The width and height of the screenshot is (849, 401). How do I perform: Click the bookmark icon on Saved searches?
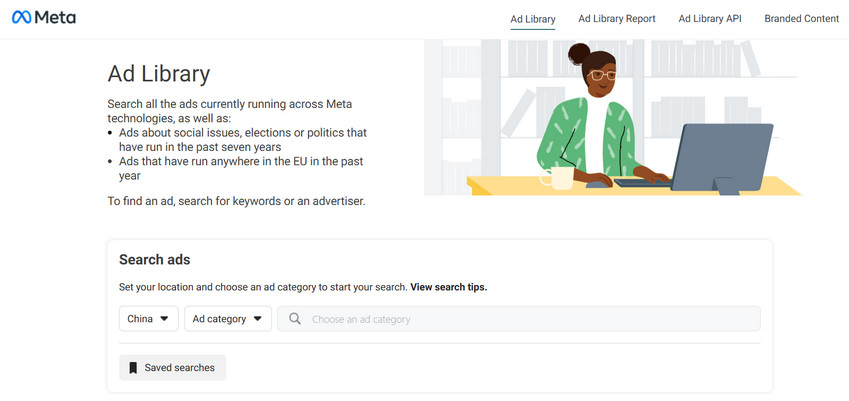(133, 368)
